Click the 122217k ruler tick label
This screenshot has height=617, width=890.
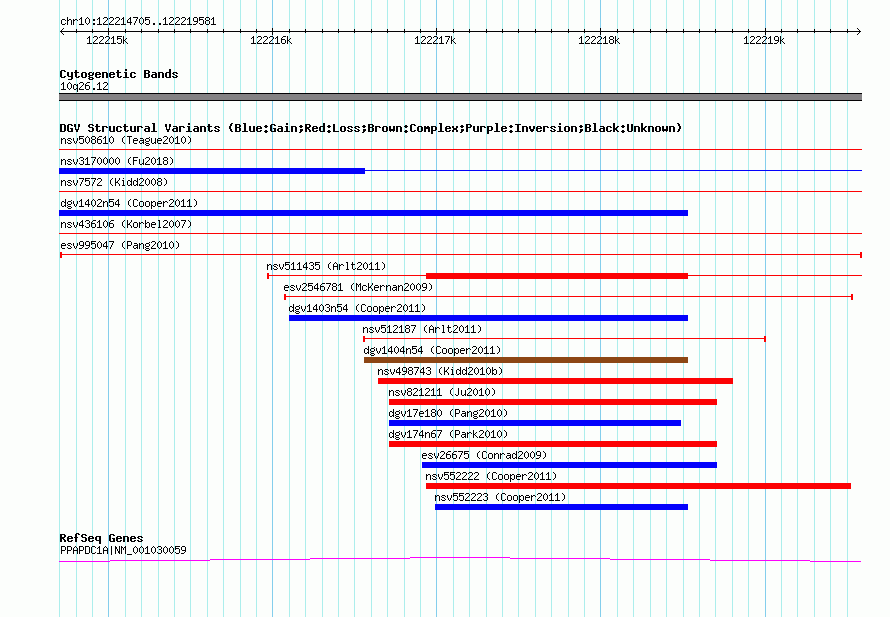click(435, 40)
